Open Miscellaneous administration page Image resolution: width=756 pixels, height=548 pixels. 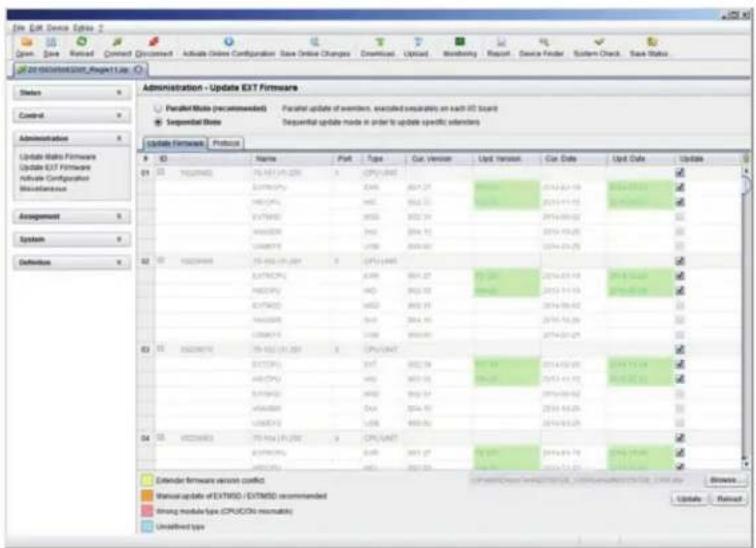click(43, 189)
